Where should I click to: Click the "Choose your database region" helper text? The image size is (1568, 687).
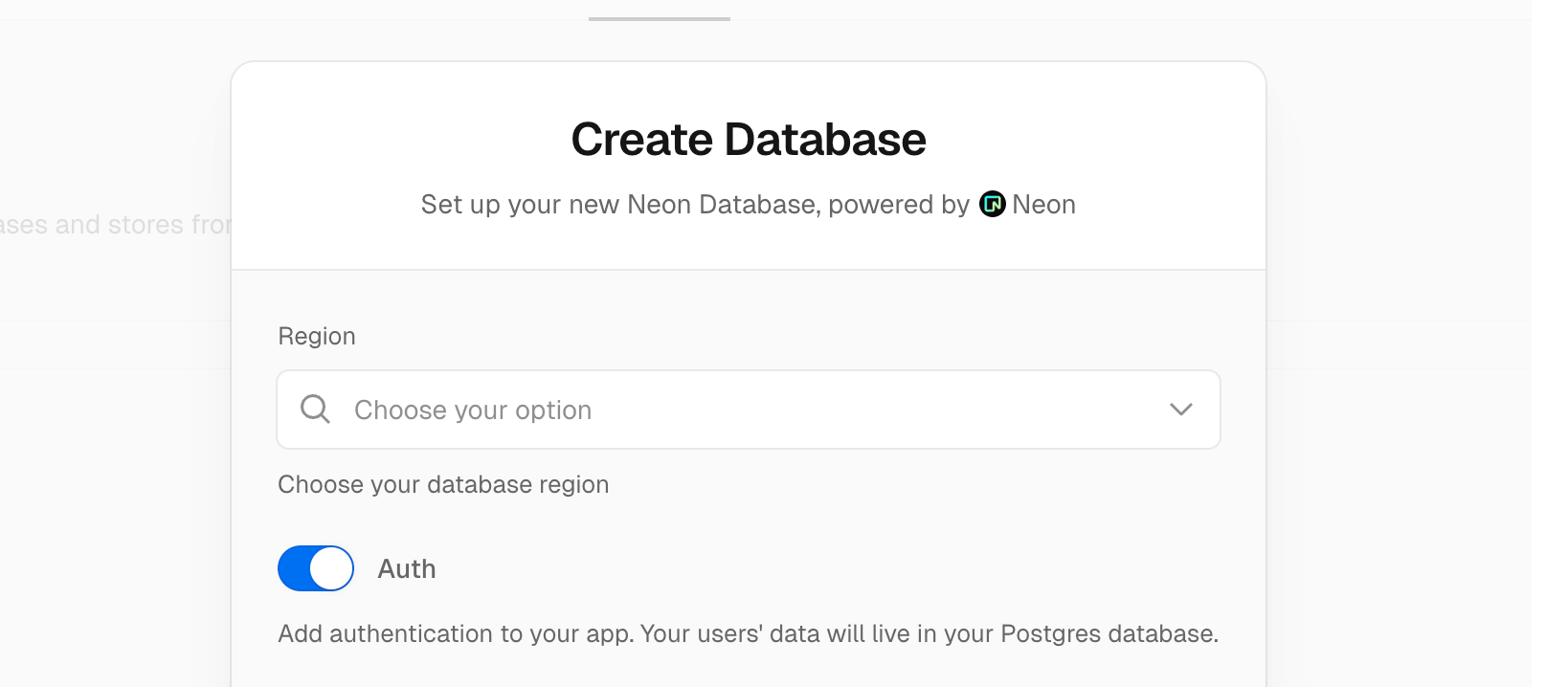point(443,484)
